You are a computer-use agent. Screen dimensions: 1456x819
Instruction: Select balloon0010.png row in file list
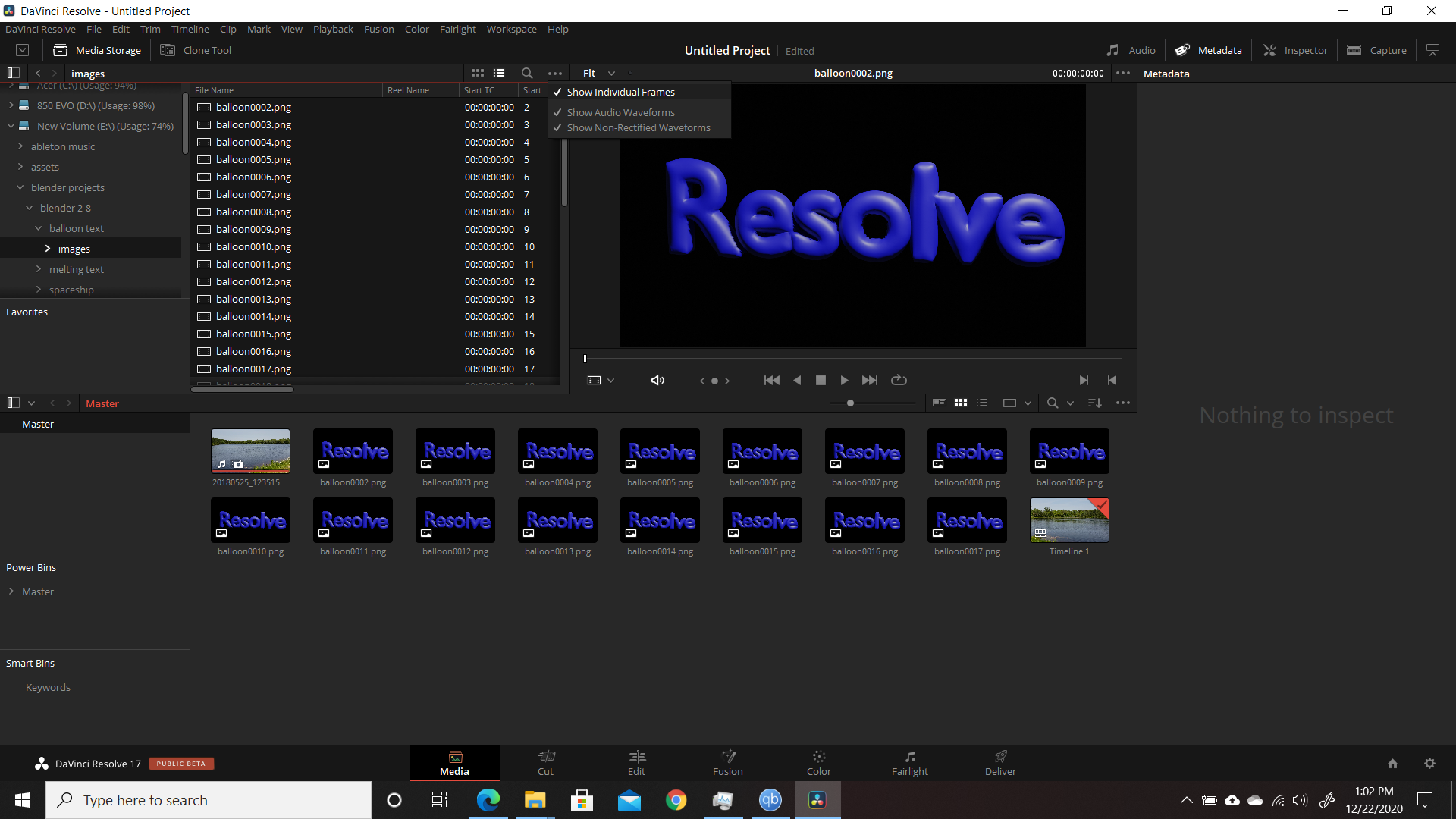375,246
